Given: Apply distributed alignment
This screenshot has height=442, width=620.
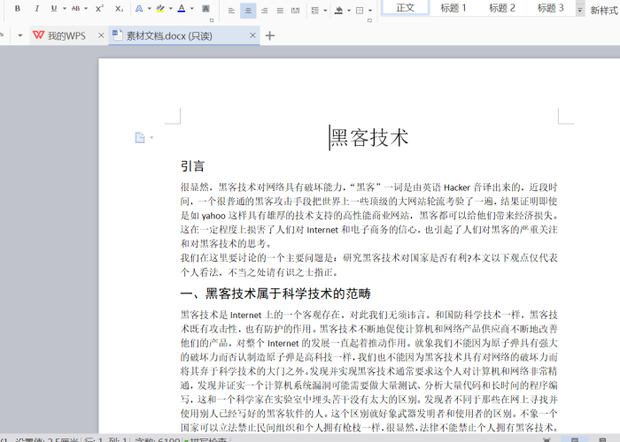Looking at the screenshot, I should (295, 11).
